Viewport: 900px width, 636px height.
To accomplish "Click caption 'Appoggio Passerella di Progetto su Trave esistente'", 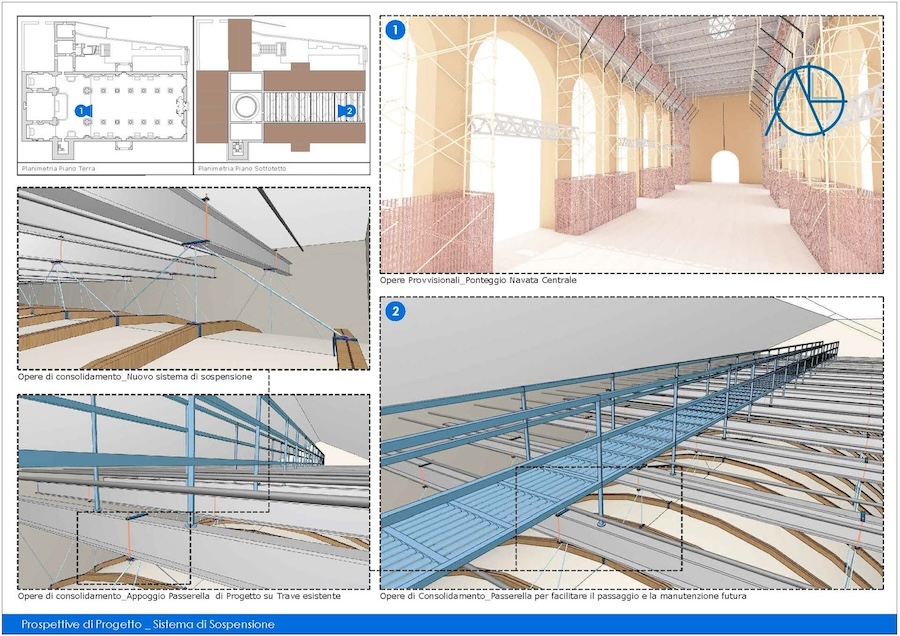I will (234, 596).
